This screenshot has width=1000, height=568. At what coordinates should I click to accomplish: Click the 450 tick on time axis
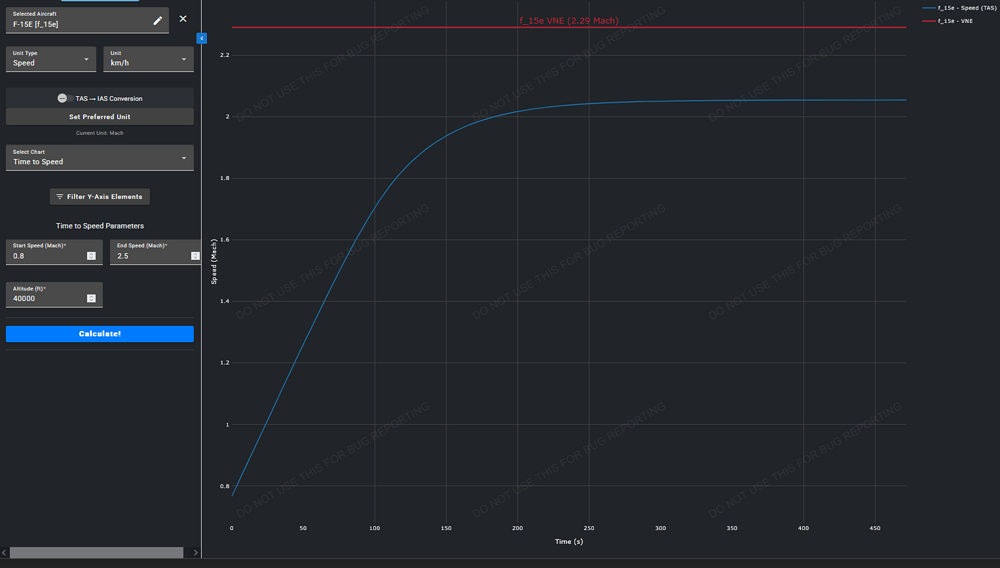point(875,528)
